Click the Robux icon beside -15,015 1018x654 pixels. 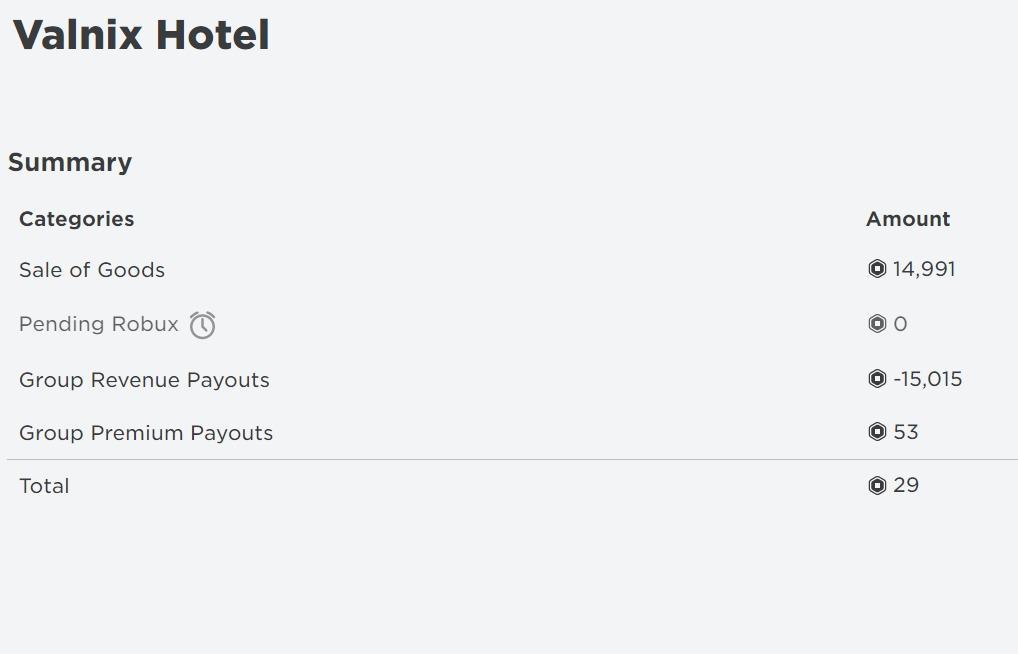point(876,379)
